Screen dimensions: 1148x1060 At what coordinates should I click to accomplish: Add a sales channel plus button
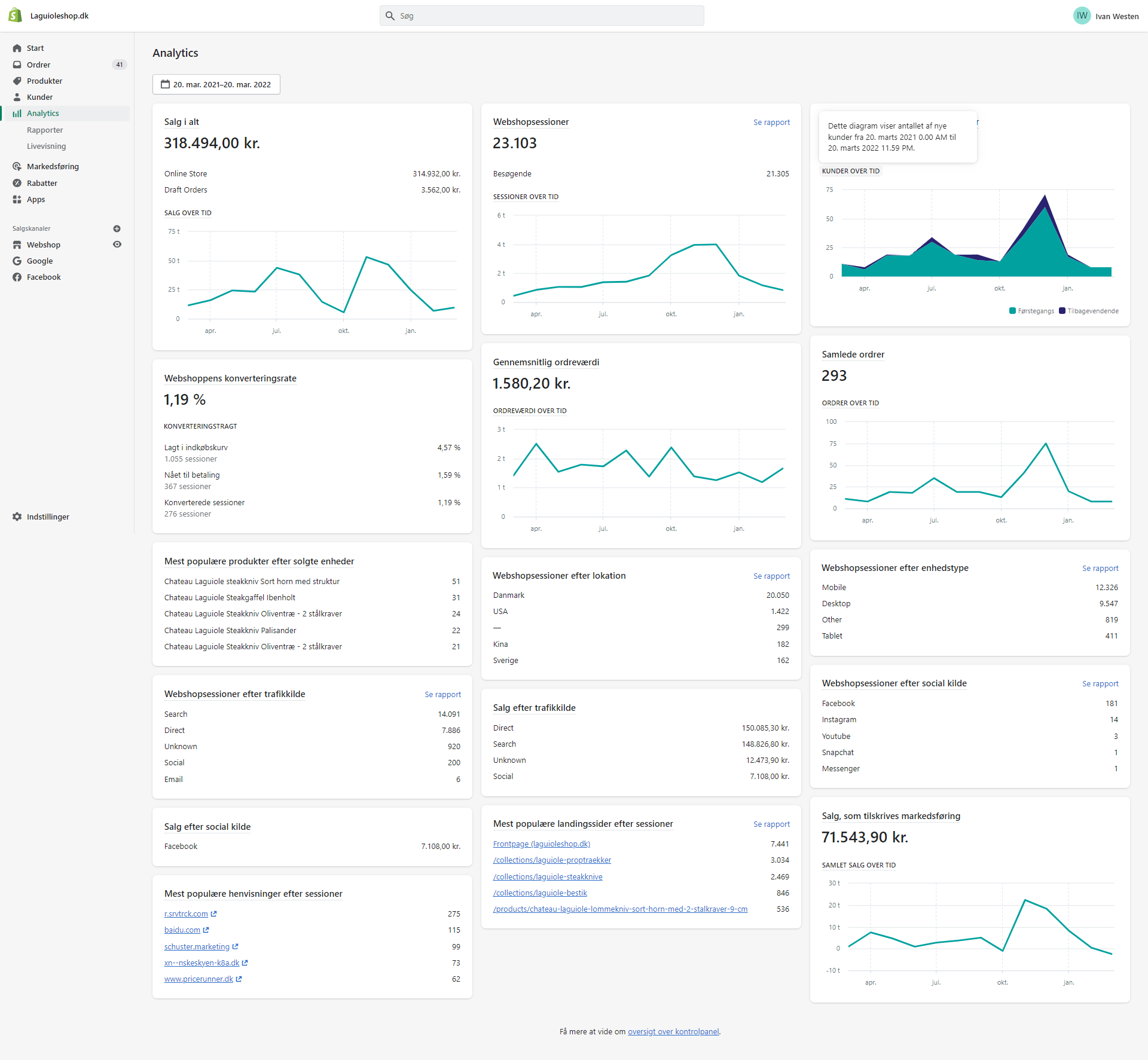click(x=117, y=228)
